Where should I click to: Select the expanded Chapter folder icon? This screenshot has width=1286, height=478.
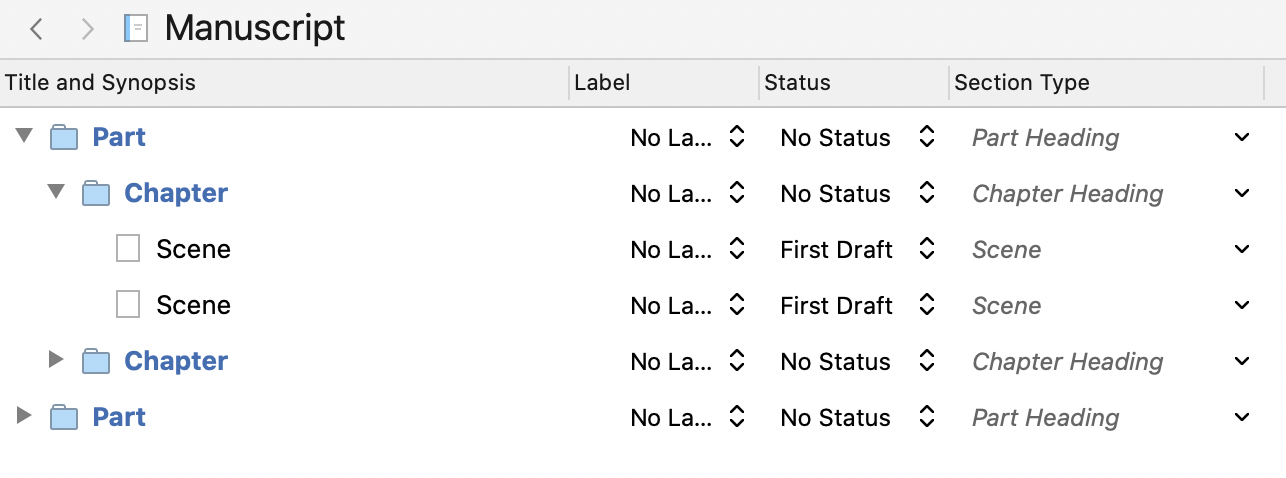[x=96, y=194]
